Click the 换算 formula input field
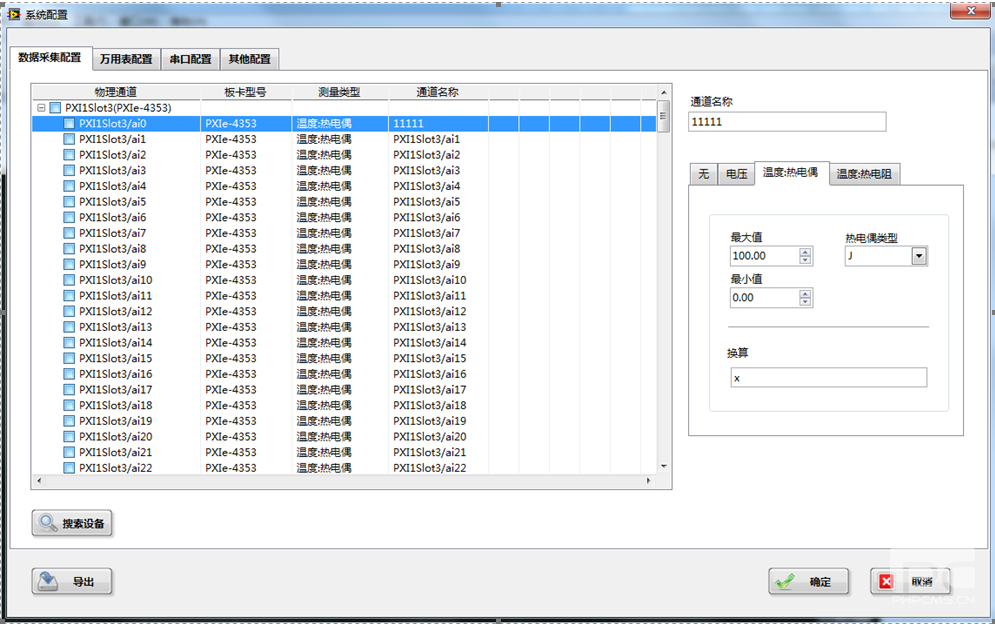Viewport: 995px width, 624px height. click(x=828, y=378)
